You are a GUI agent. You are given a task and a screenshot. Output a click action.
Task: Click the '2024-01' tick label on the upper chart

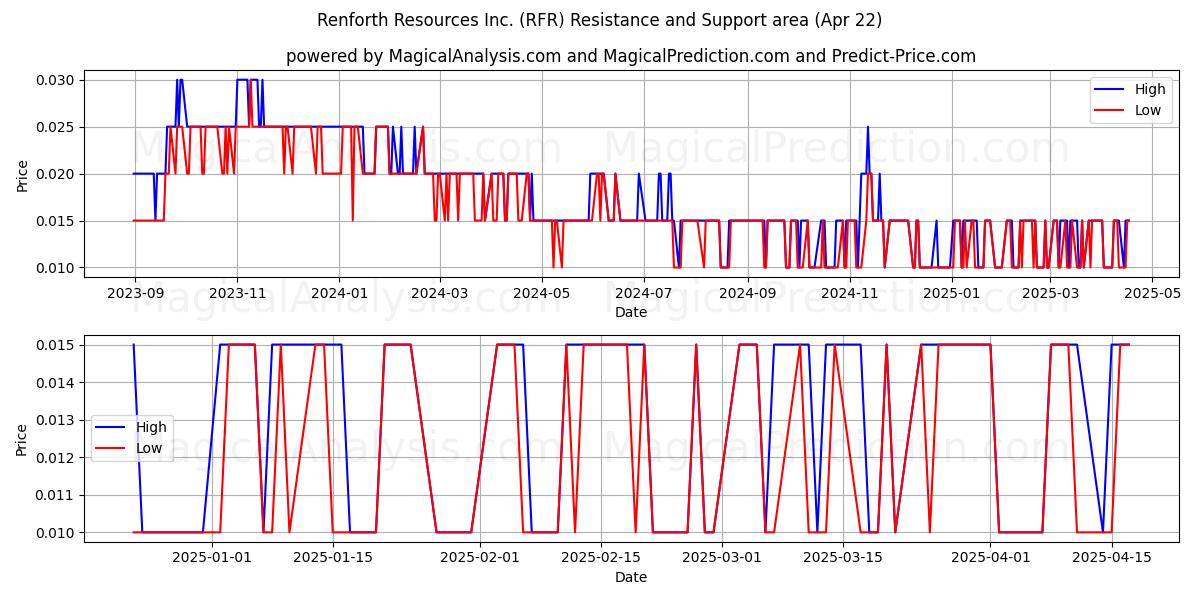[x=338, y=293]
